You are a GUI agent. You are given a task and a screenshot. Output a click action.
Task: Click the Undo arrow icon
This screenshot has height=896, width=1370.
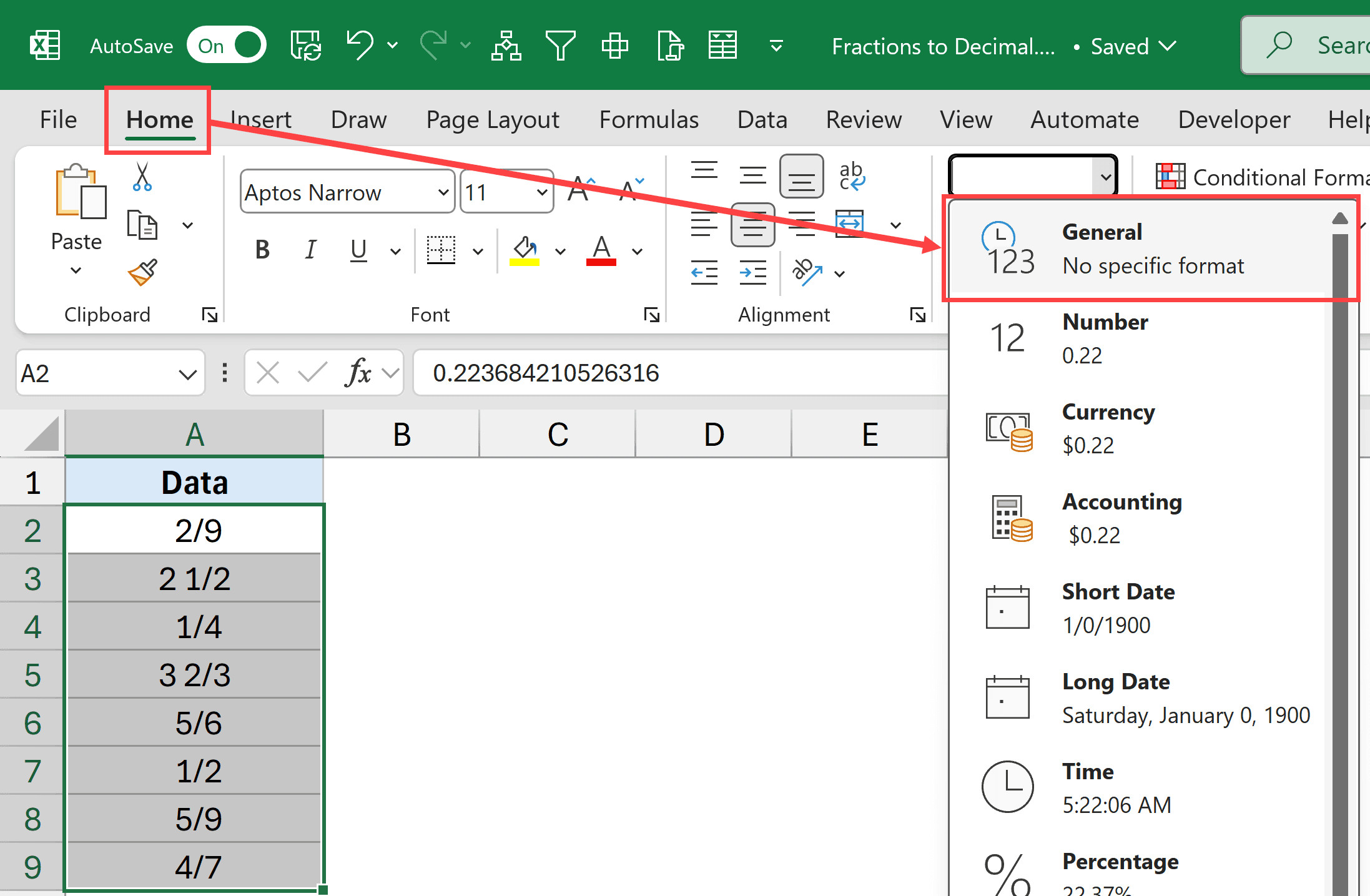pos(360,46)
